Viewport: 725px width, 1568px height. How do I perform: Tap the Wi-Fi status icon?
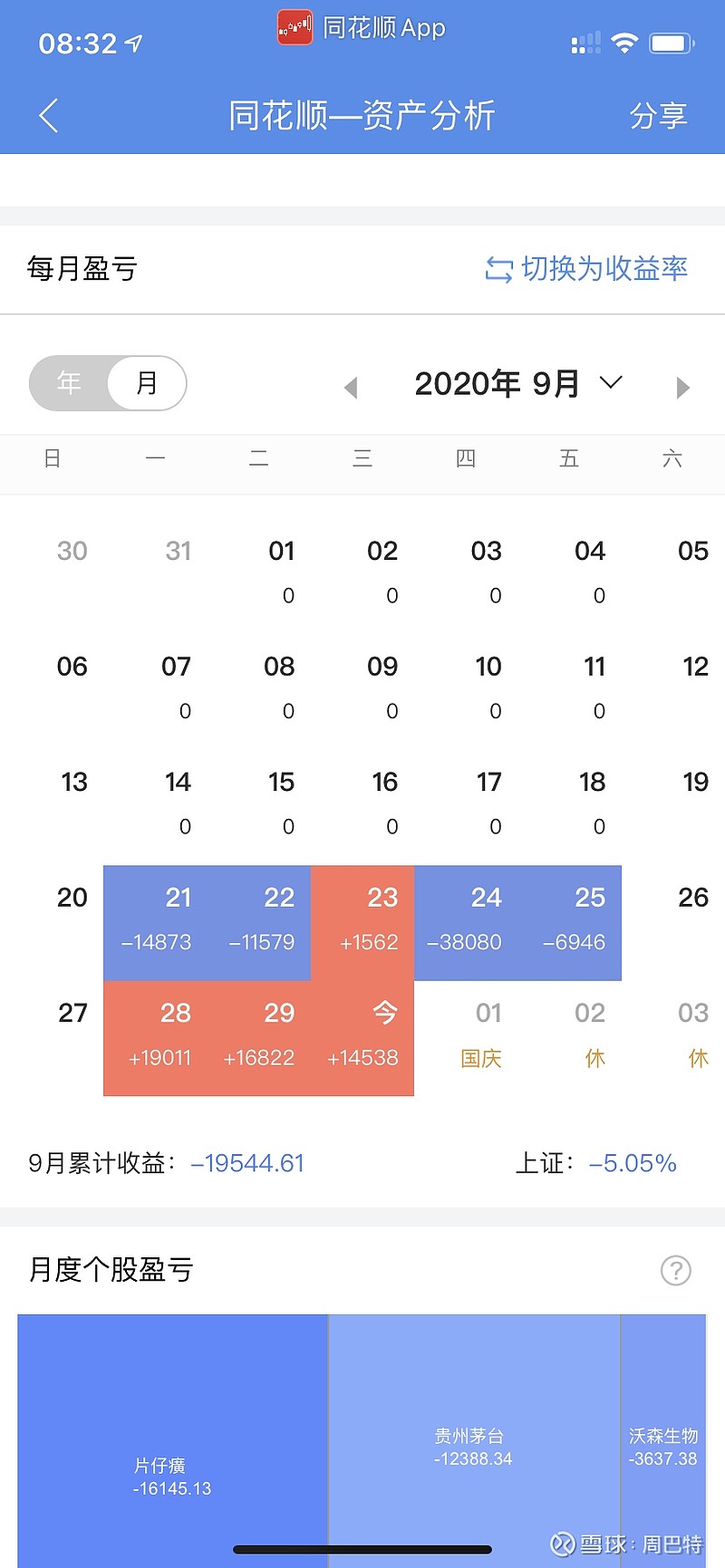(624, 43)
